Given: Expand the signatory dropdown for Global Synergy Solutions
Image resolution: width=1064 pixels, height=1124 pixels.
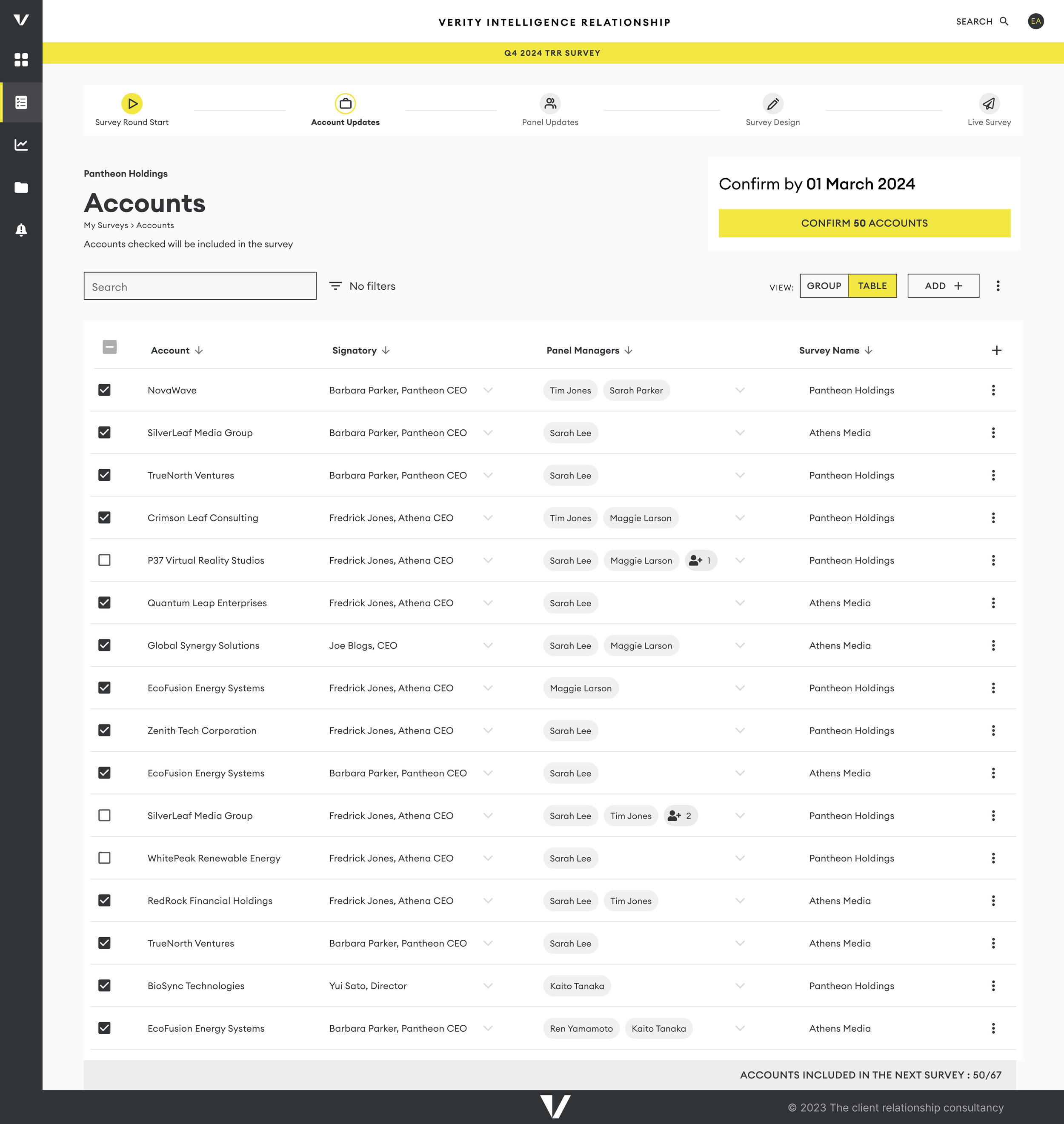Looking at the screenshot, I should (488, 645).
